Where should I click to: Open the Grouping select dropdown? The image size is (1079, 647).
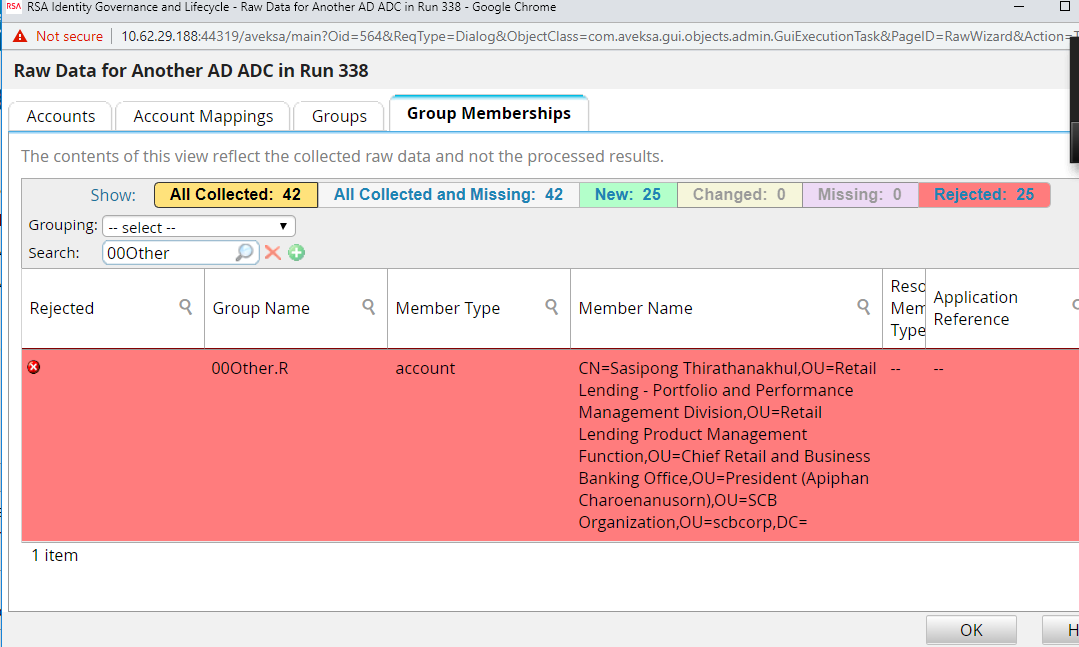pos(199,226)
